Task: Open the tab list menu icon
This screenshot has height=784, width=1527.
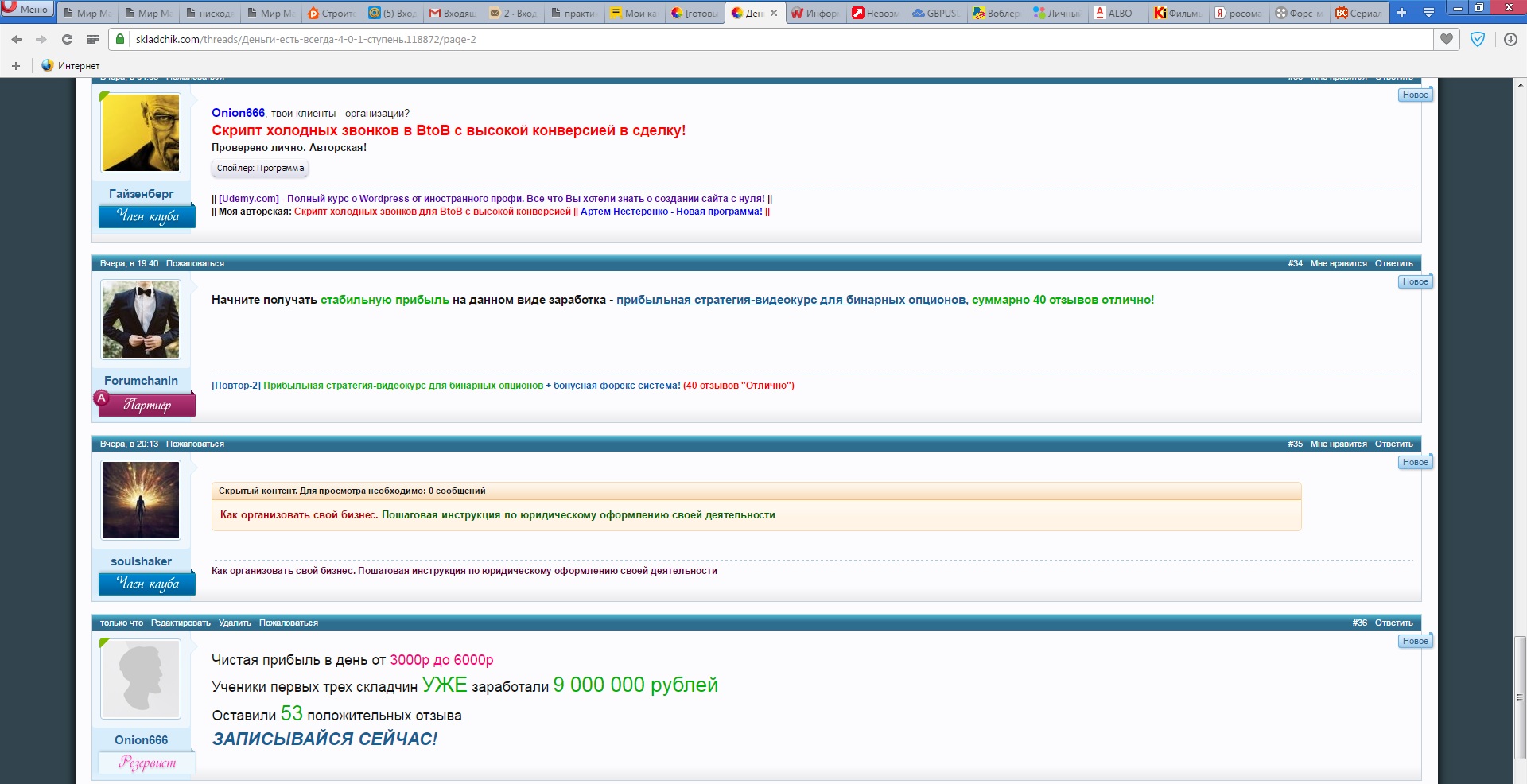Action: point(1428,13)
